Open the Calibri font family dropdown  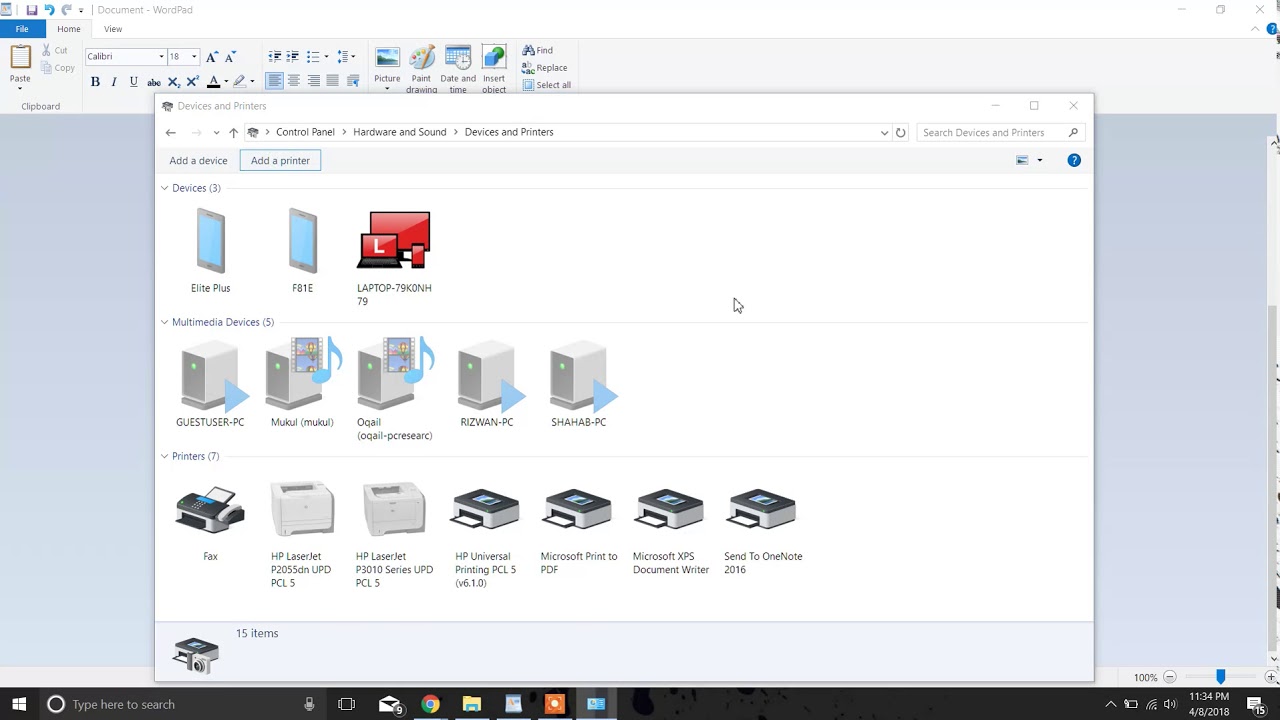(x=161, y=57)
